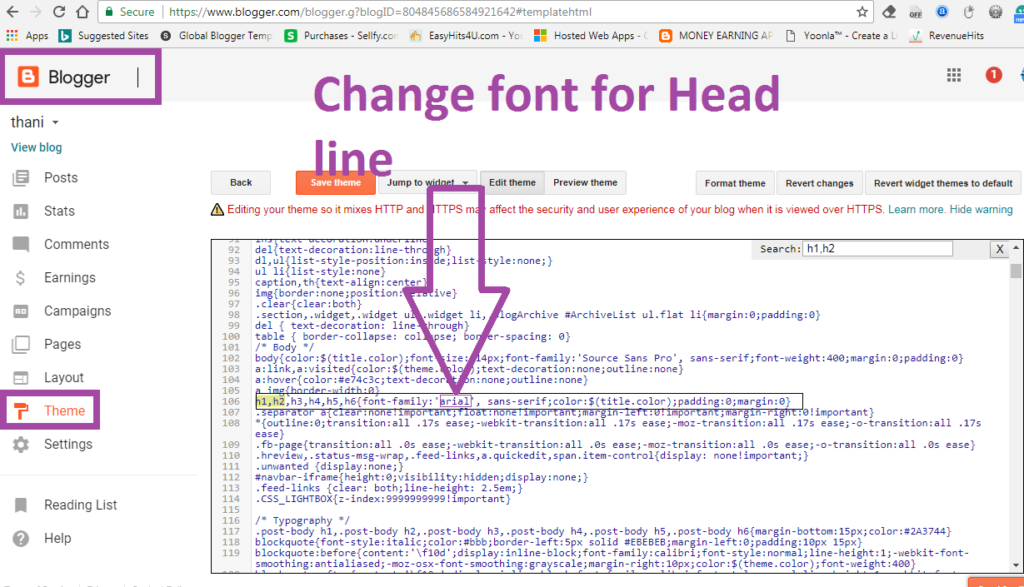The width and height of the screenshot is (1024, 587).
Task: Open Reading List bookmark icon
Action: (x=21, y=505)
